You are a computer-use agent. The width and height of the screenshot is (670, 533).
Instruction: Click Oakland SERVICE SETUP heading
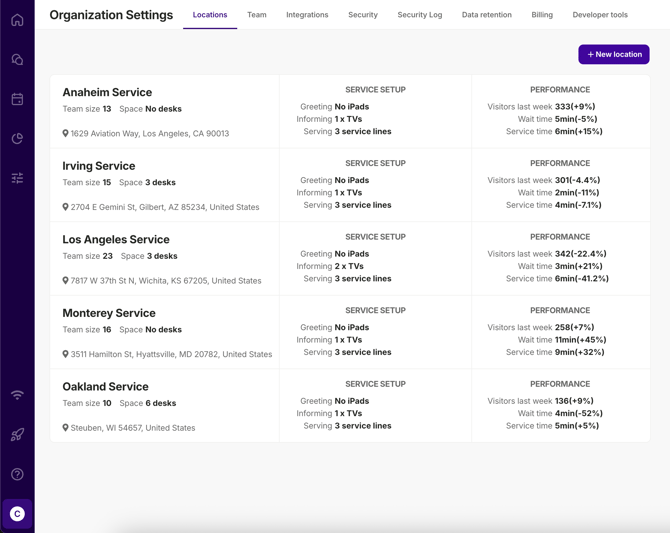[375, 384]
